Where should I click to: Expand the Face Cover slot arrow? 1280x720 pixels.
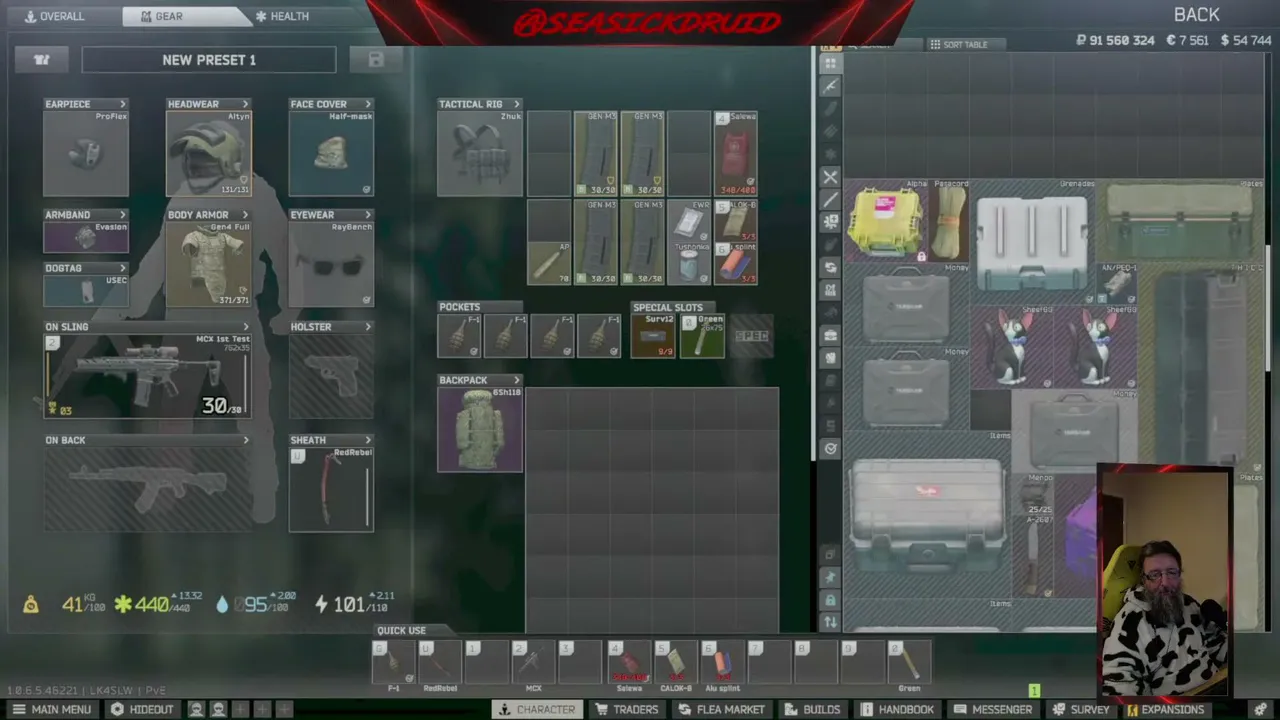(x=368, y=104)
